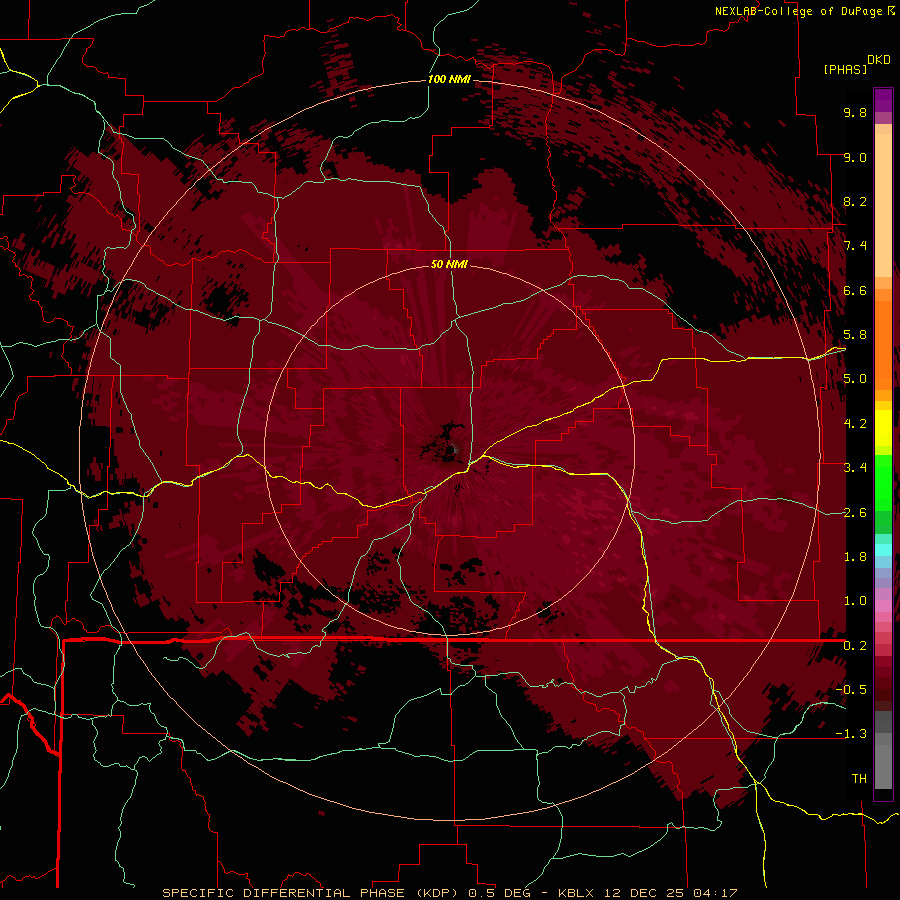Click the Specific Differential Phase (KDP) caption

pyautogui.click(x=312, y=893)
